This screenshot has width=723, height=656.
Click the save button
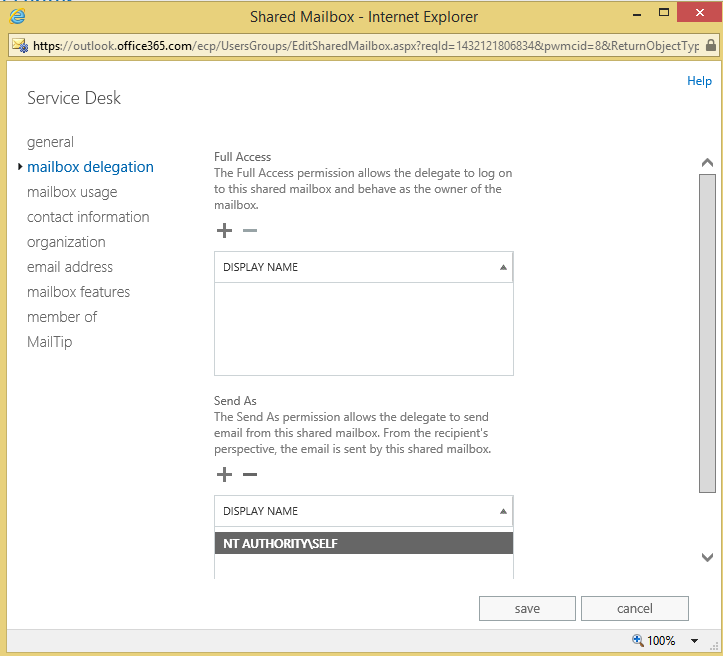(527, 609)
